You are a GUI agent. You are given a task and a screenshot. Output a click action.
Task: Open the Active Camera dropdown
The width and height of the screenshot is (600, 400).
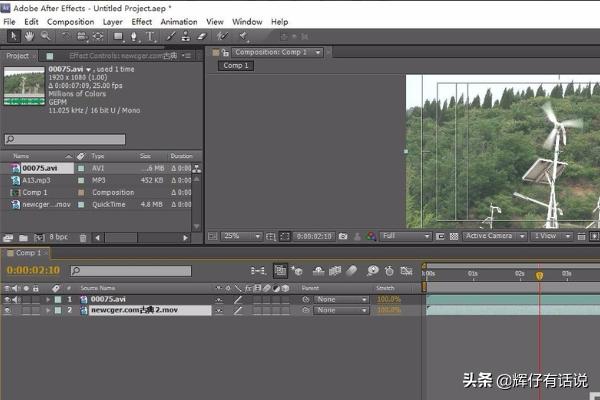pos(492,237)
